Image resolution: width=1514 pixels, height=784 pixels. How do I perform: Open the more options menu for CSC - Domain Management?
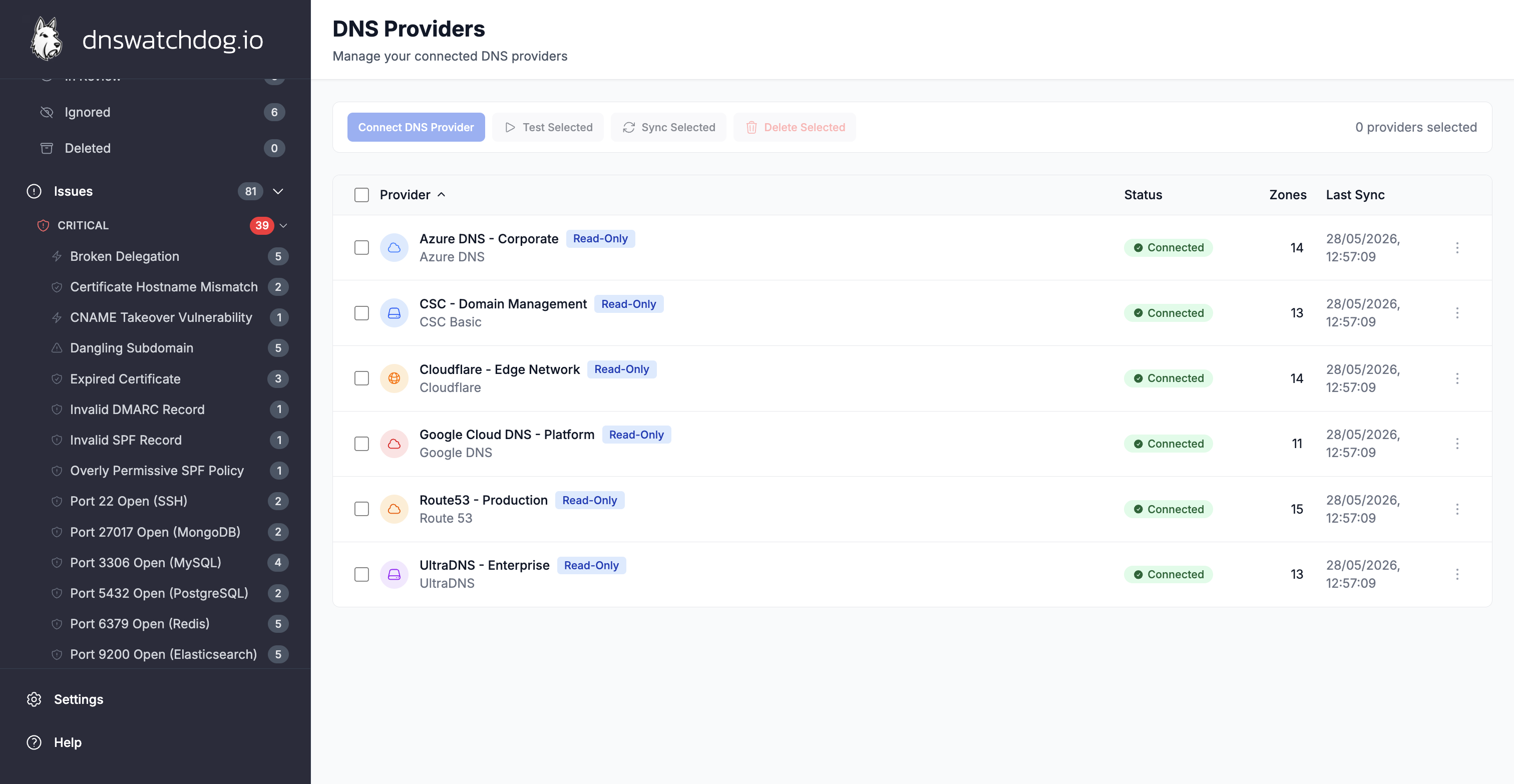(x=1457, y=313)
